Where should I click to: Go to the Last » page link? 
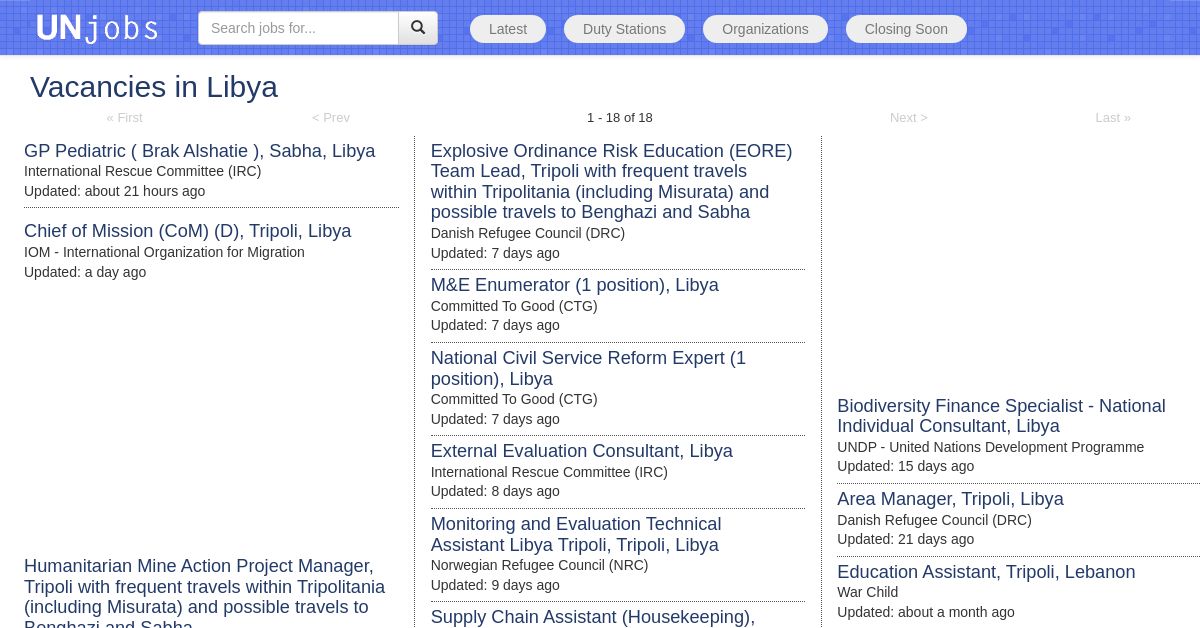(x=1113, y=118)
